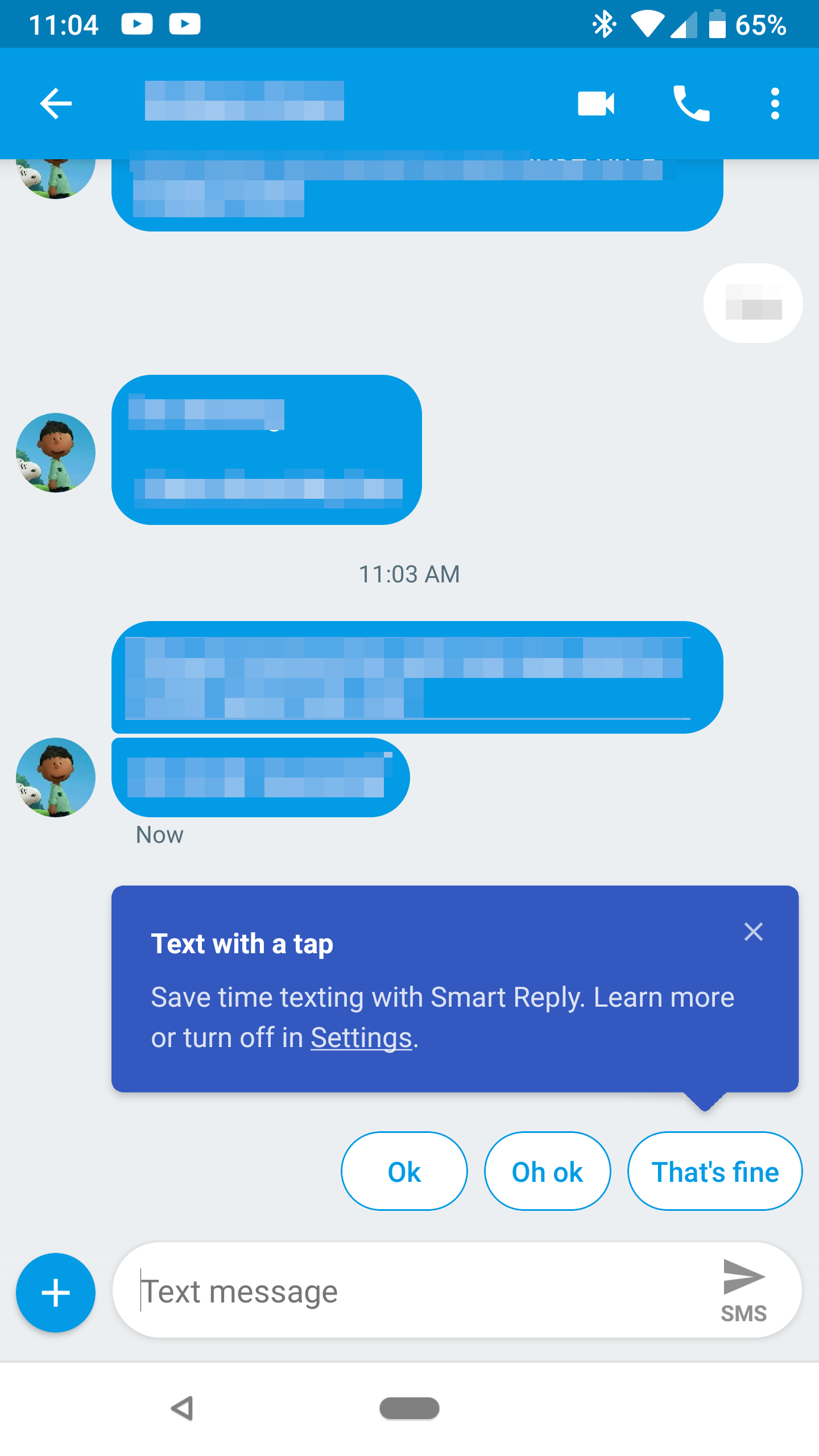This screenshot has width=819, height=1456.
Task: Tap the contact avatar beside latest message
Action: coord(56,777)
